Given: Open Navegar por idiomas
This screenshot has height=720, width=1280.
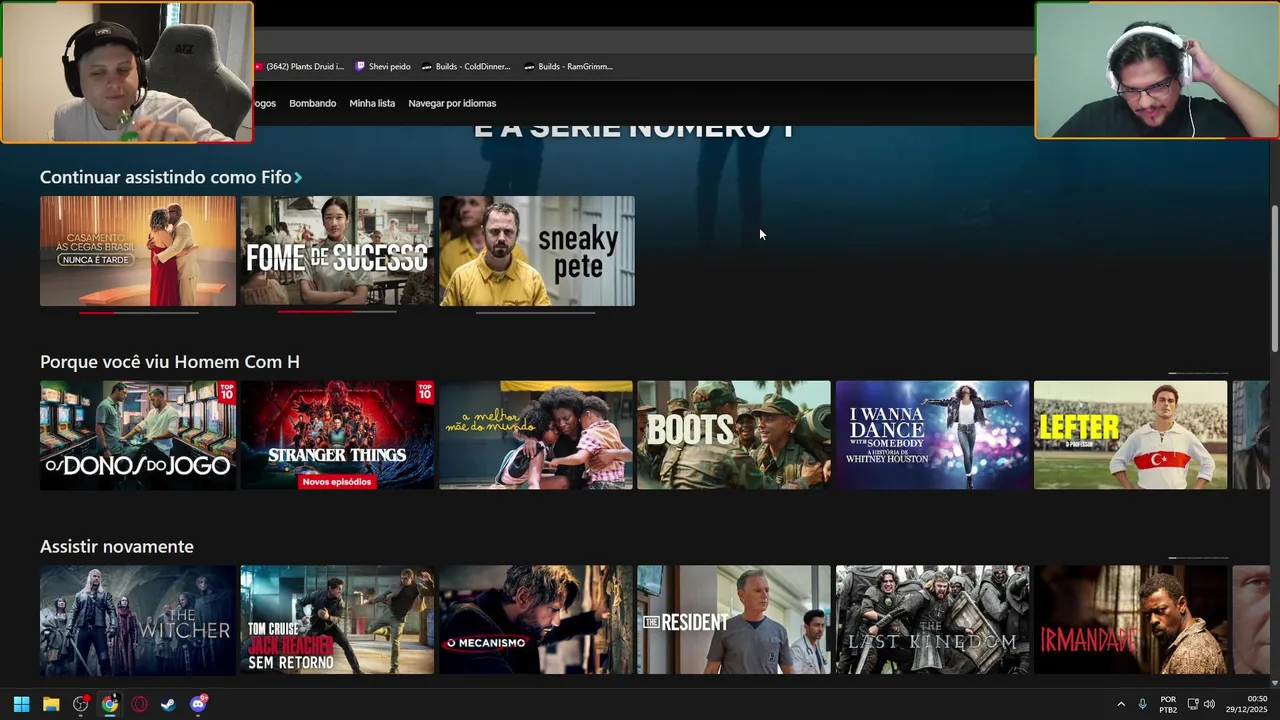Looking at the screenshot, I should click(x=452, y=103).
